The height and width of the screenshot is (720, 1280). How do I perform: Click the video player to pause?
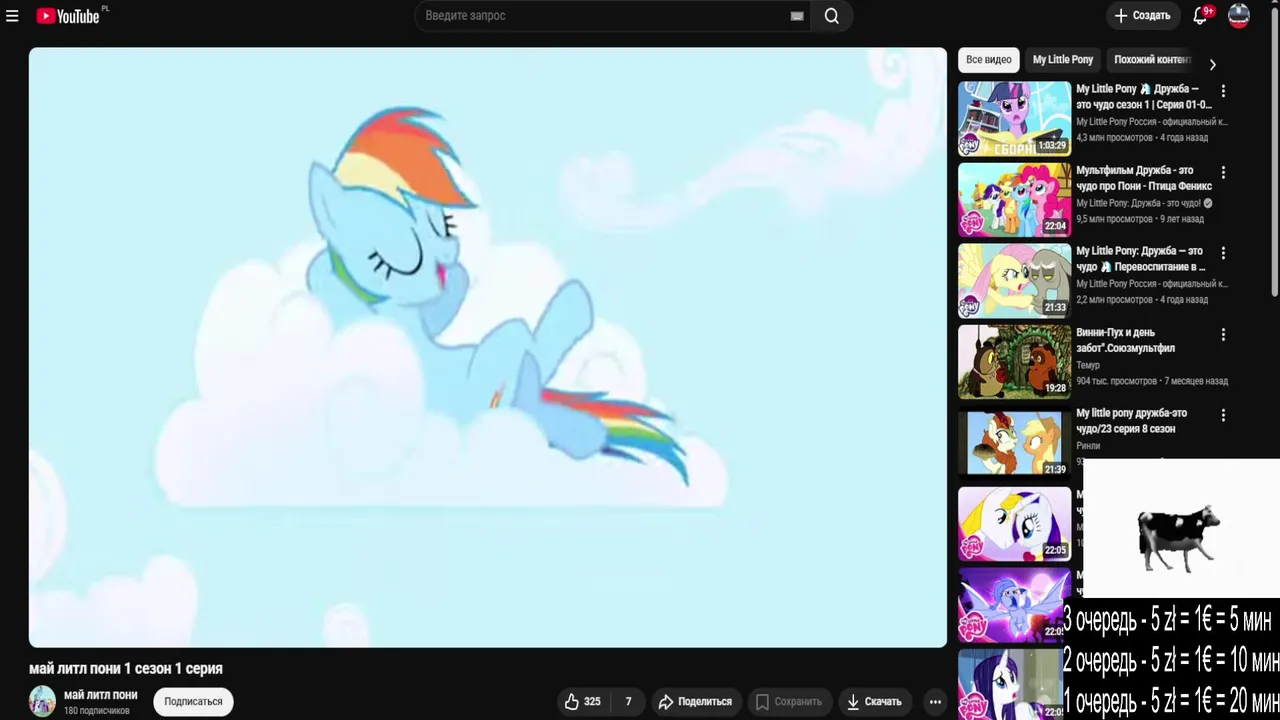click(x=488, y=347)
